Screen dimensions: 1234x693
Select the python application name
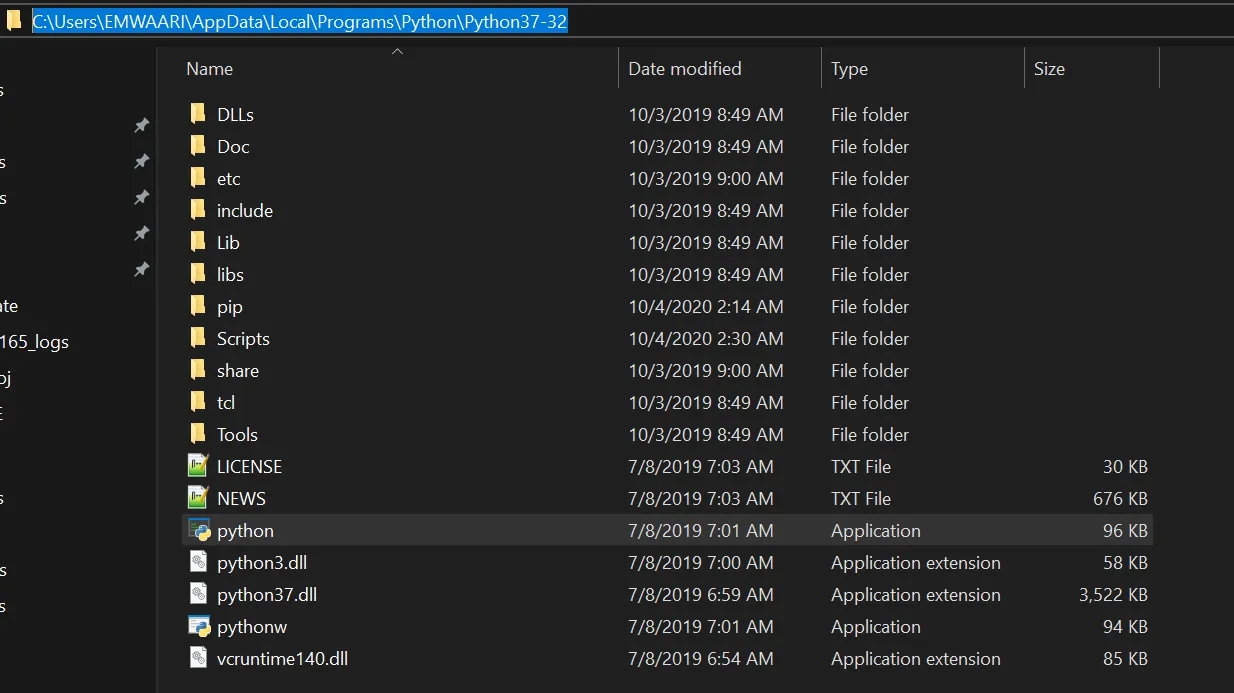245,531
